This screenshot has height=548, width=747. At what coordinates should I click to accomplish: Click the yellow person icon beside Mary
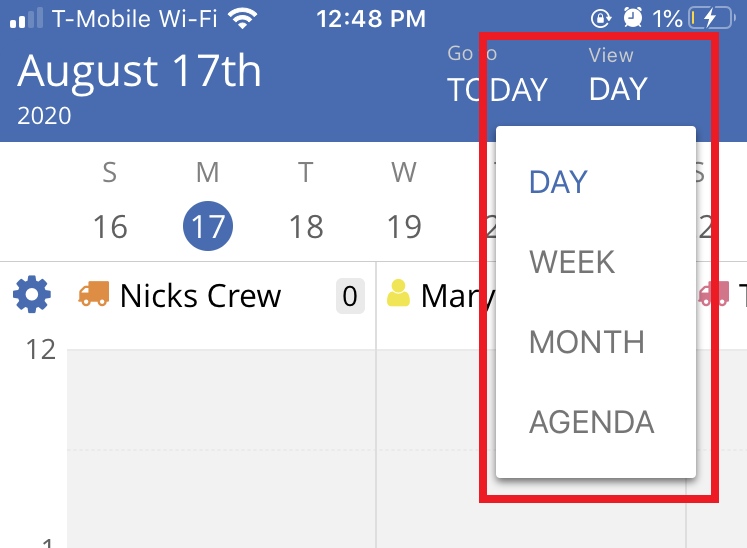[x=398, y=294]
